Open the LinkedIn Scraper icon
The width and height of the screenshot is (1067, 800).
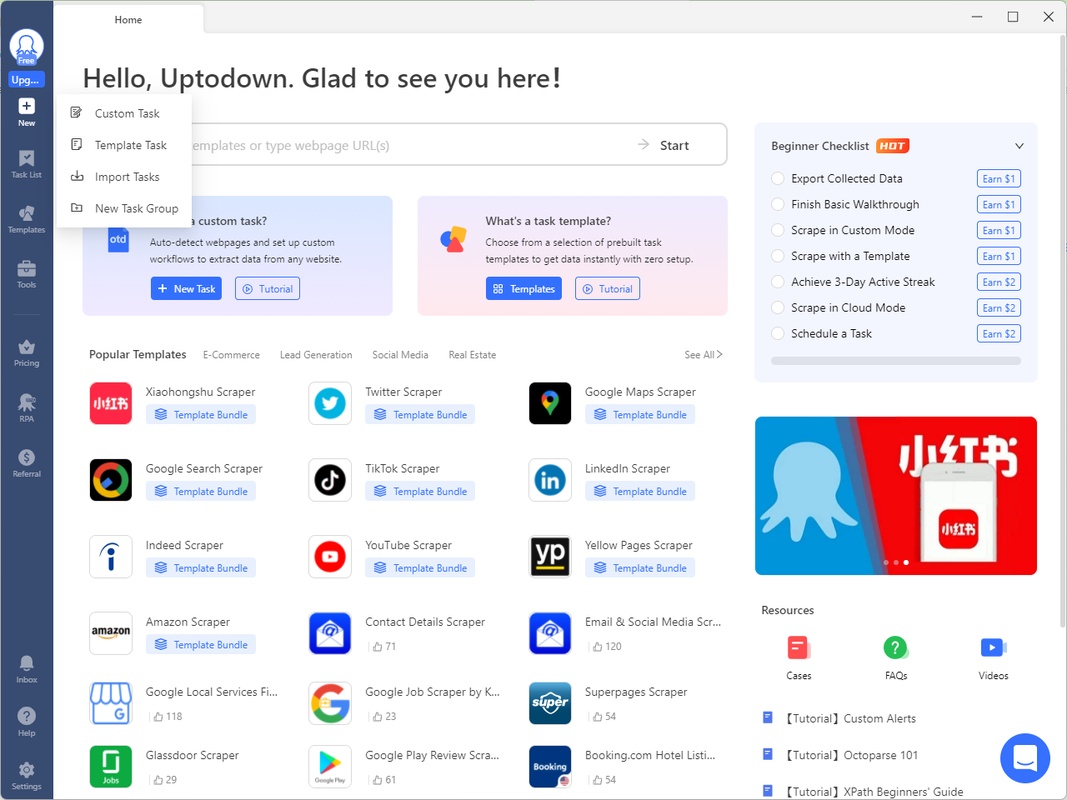[x=550, y=480]
